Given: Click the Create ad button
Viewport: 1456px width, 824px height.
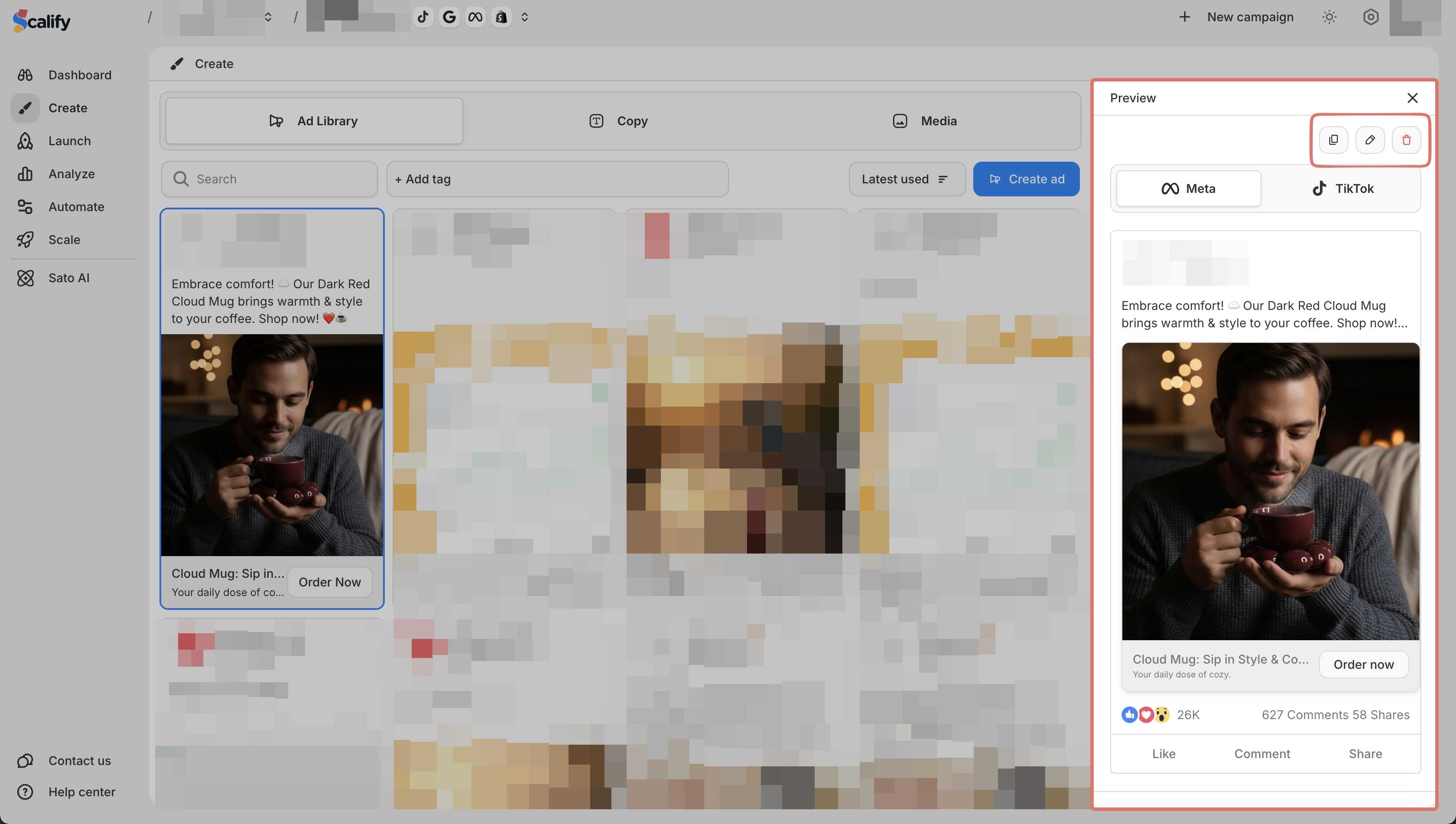Looking at the screenshot, I should [1026, 179].
